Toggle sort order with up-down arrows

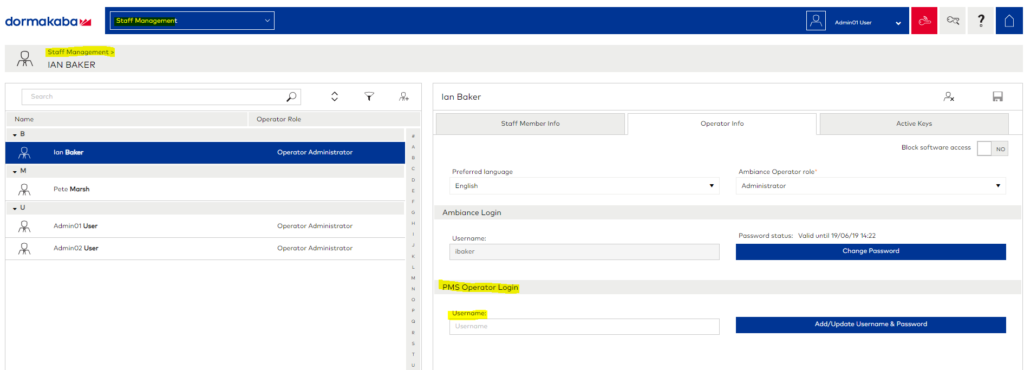point(334,97)
